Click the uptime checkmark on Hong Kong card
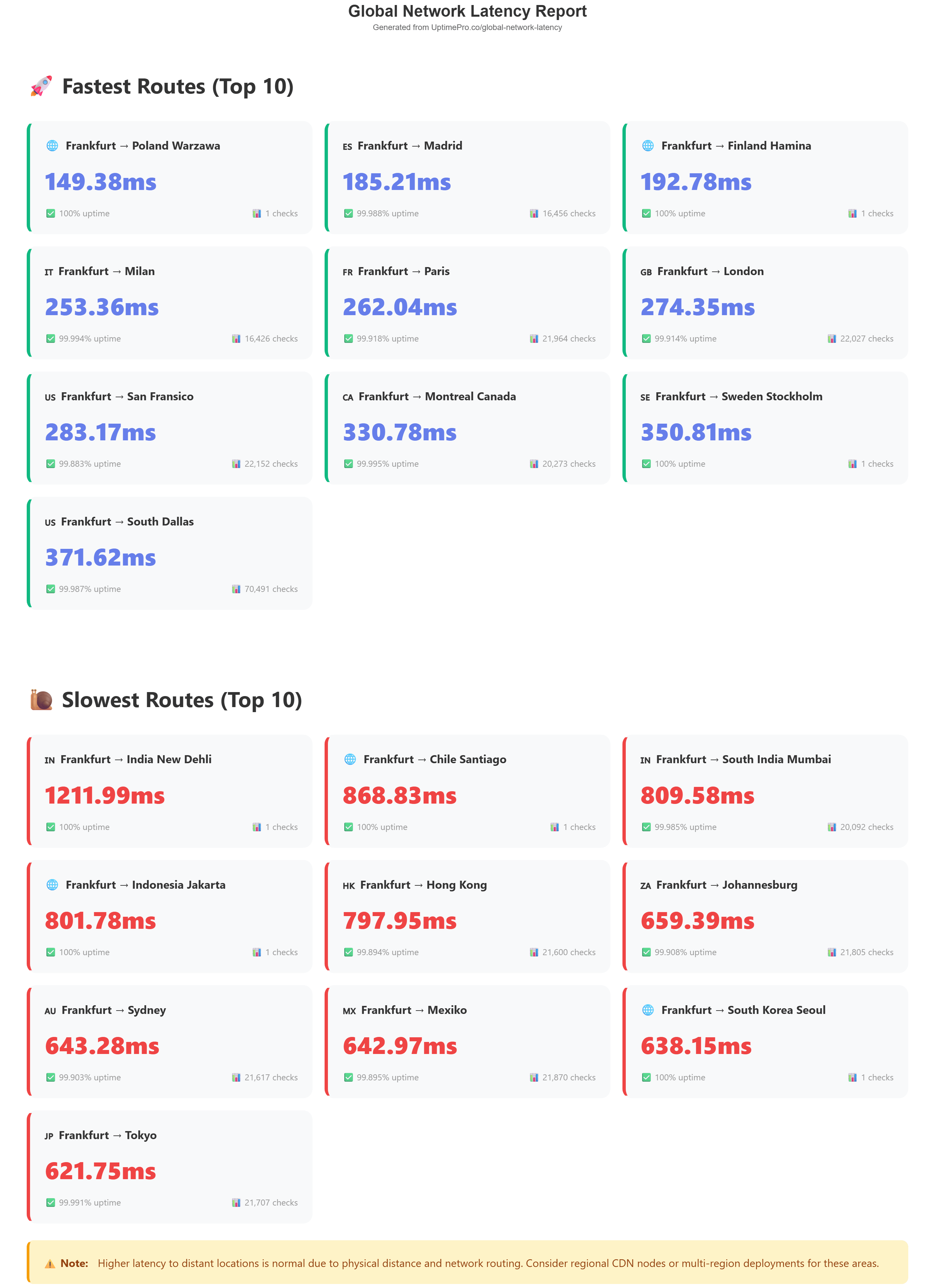The height and width of the screenshot is (1288, 935). tap(348, 952)
